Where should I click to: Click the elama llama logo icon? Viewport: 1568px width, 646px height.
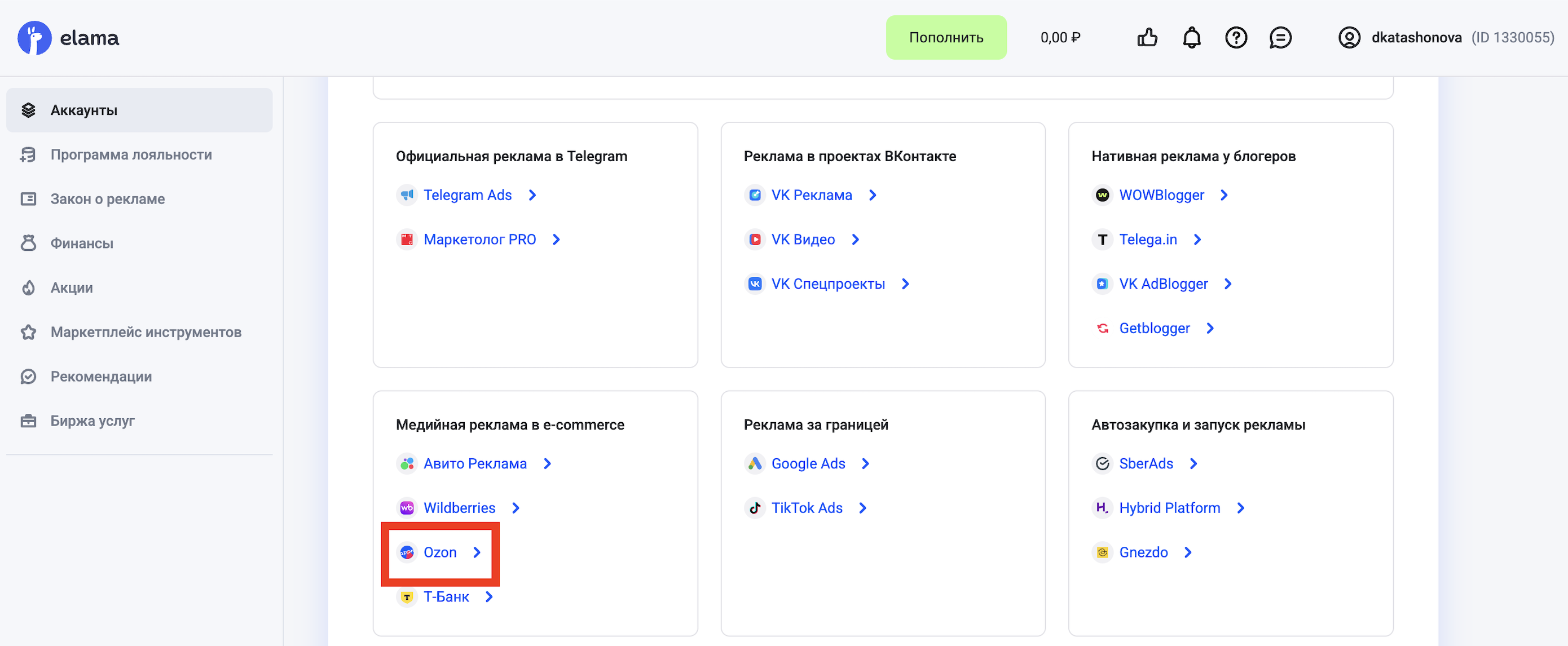34,38
